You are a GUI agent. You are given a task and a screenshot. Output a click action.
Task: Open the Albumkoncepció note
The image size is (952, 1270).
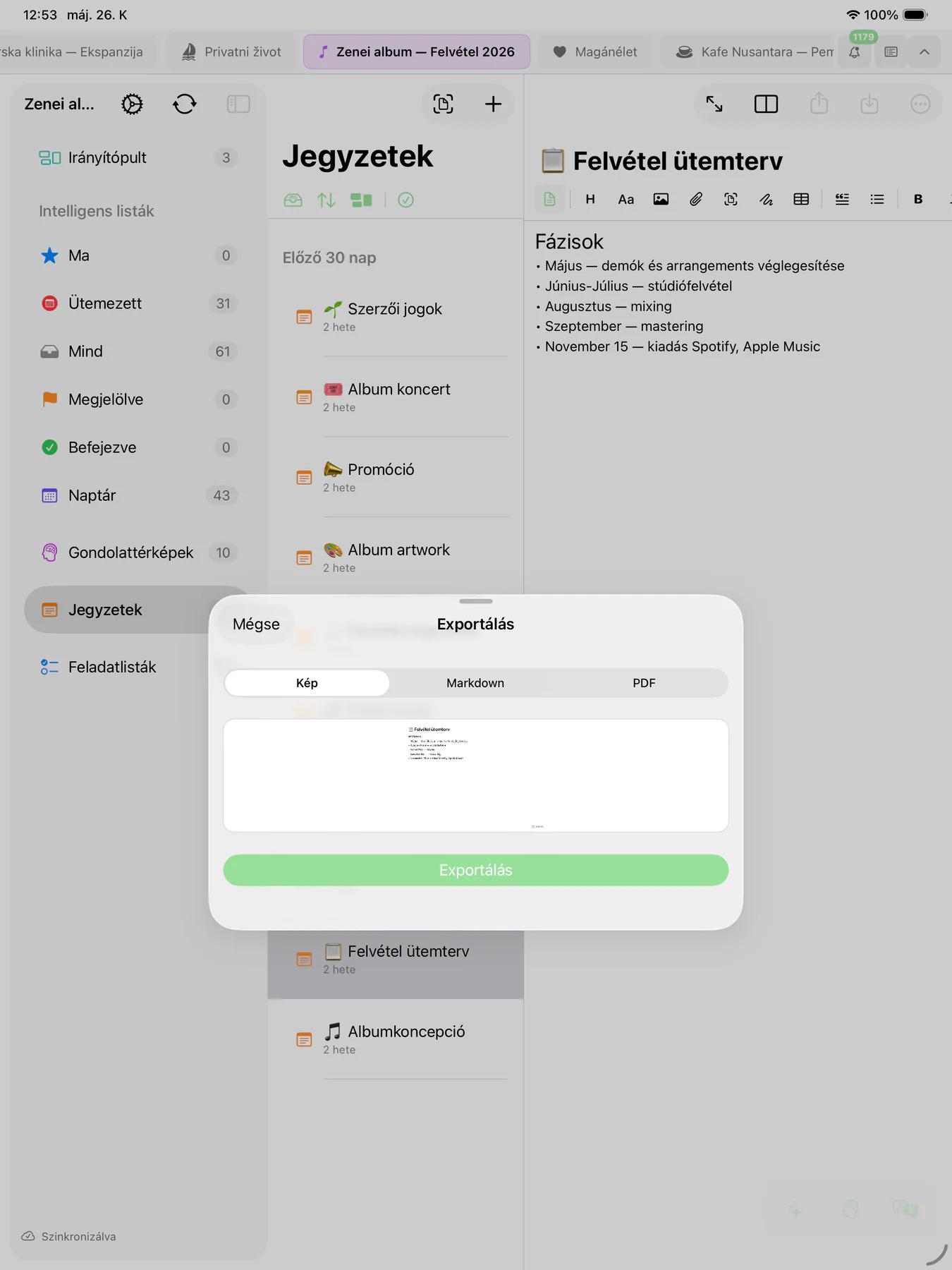coord(396,1039)
